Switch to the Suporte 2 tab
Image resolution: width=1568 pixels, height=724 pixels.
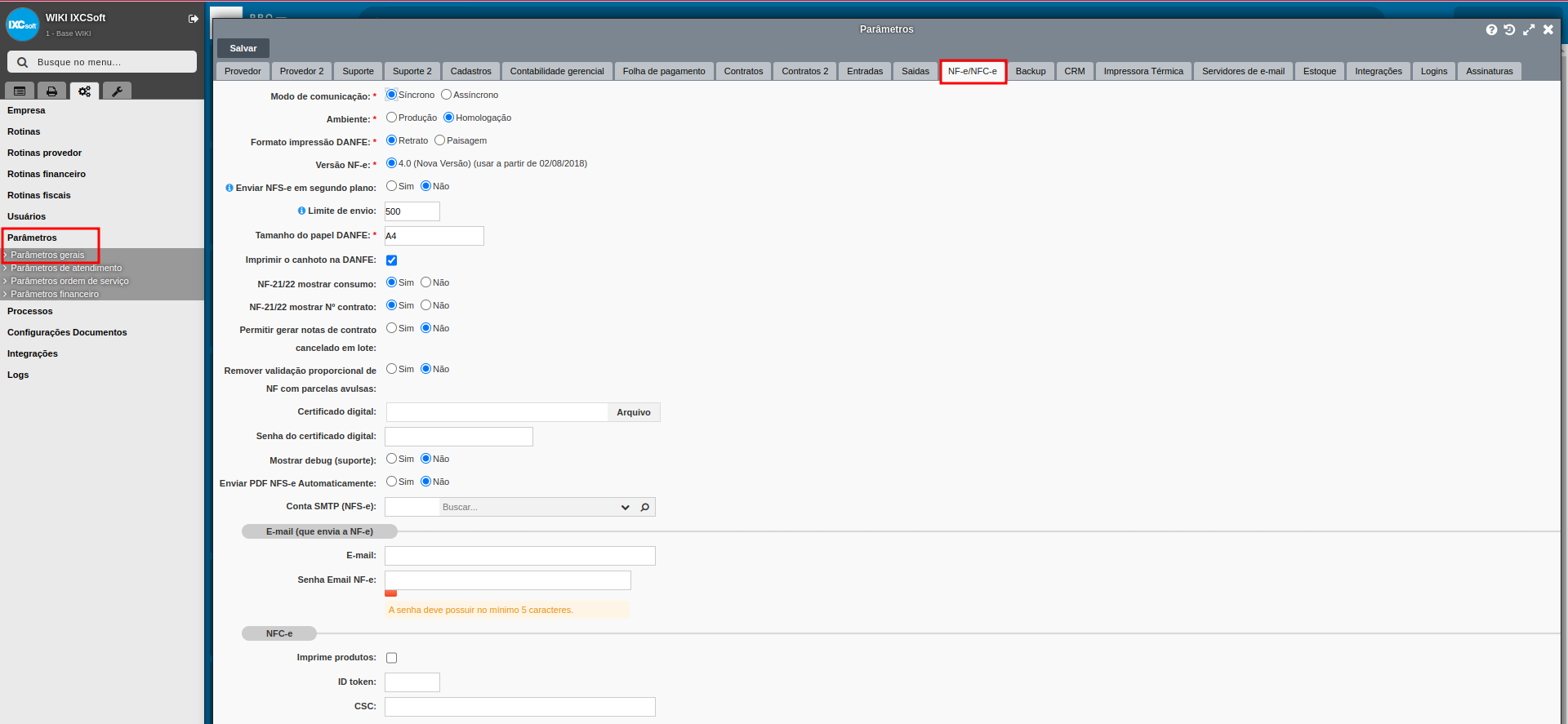(x=412, y=71)
